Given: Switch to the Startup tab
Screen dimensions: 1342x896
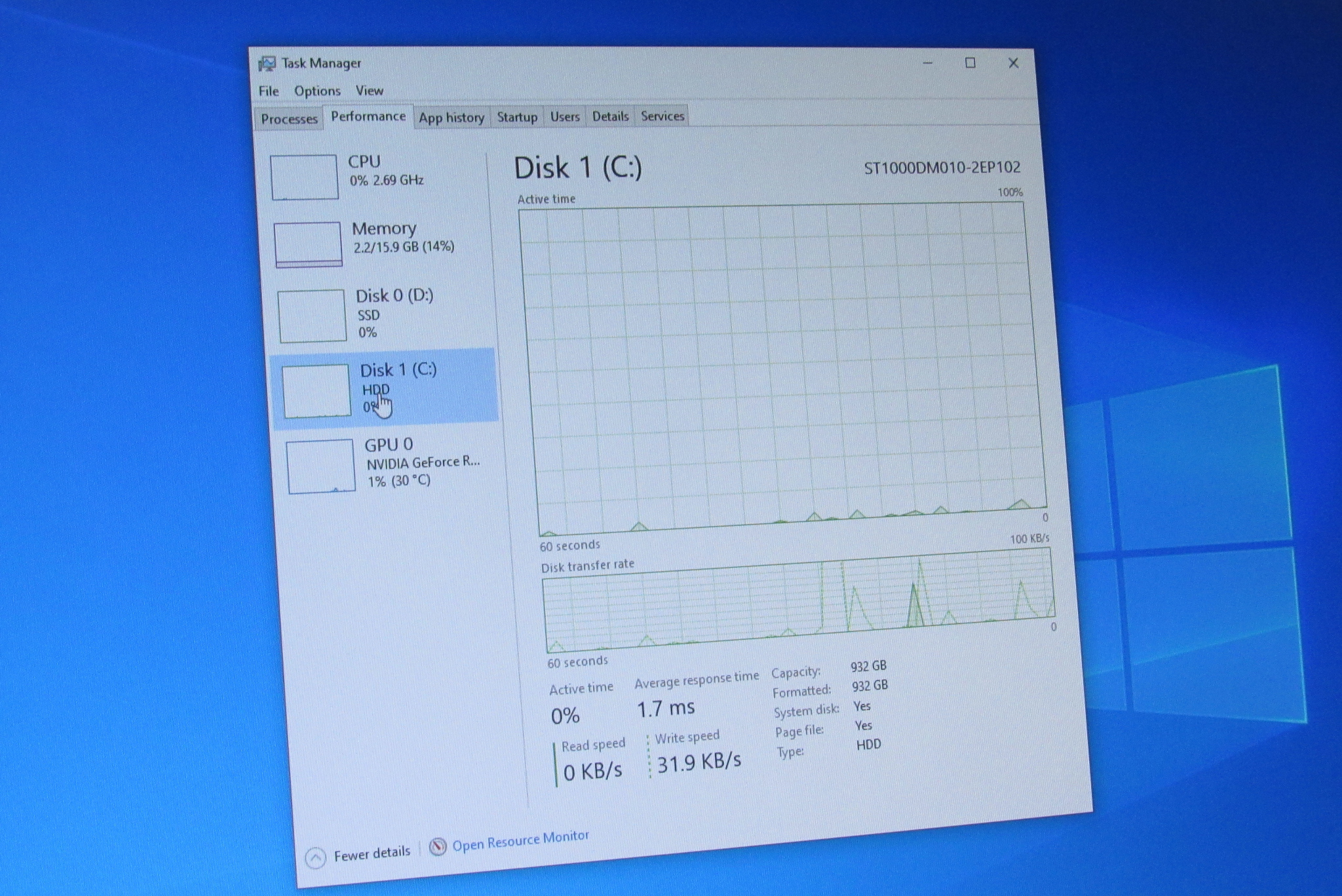Looking at the screenshot, I should (517, 117).
